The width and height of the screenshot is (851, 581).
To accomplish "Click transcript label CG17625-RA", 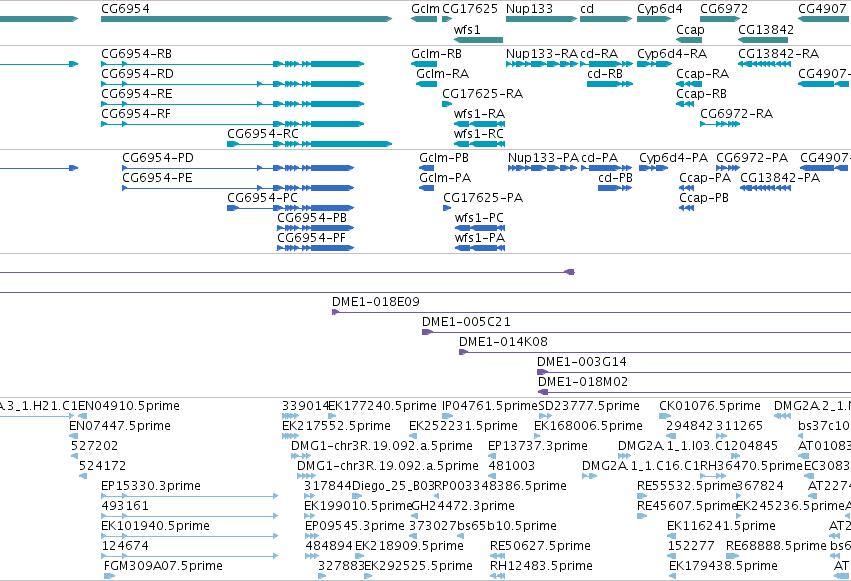I will (482, 94).
